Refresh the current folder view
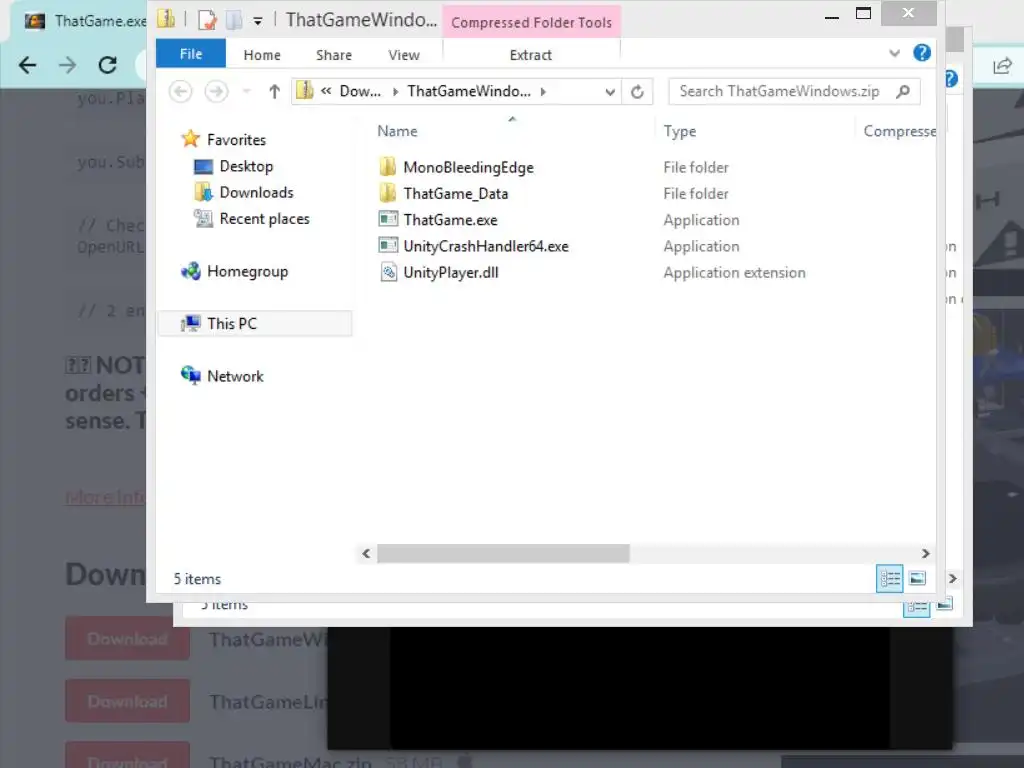1024x768 pixels. 637,92
